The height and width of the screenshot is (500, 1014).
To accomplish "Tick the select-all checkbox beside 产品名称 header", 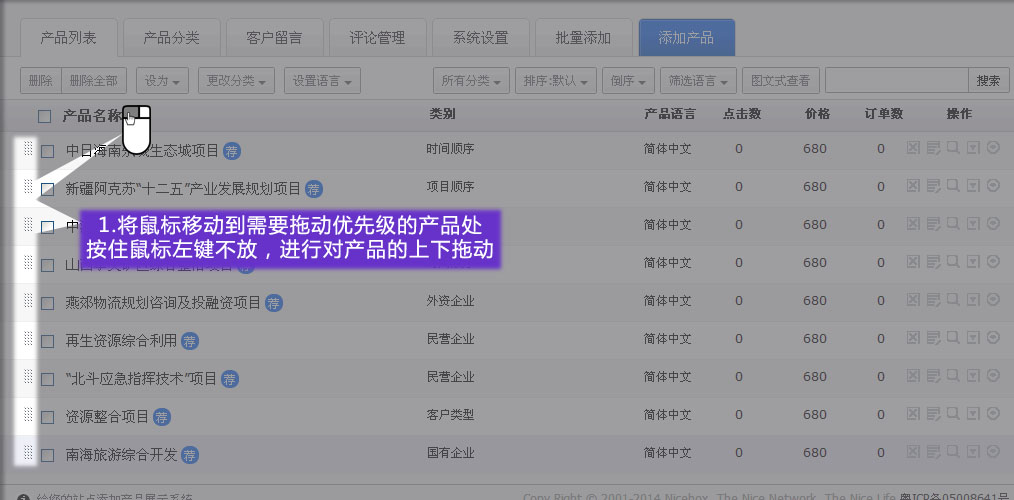I will click(x=44, y=116).
